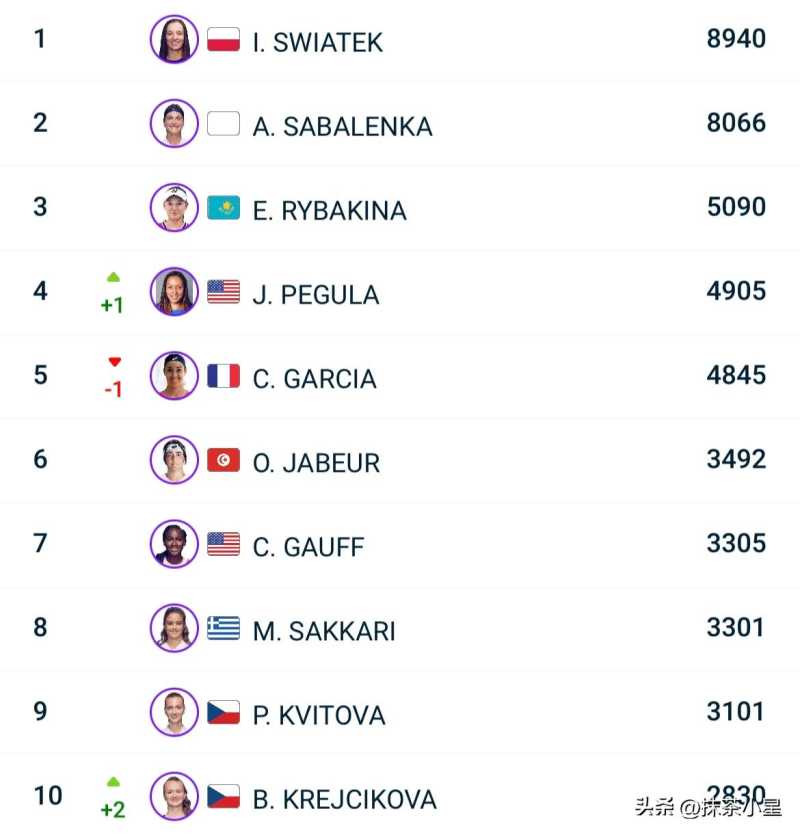Click the red down arrow for Garcia

(114, 362)
